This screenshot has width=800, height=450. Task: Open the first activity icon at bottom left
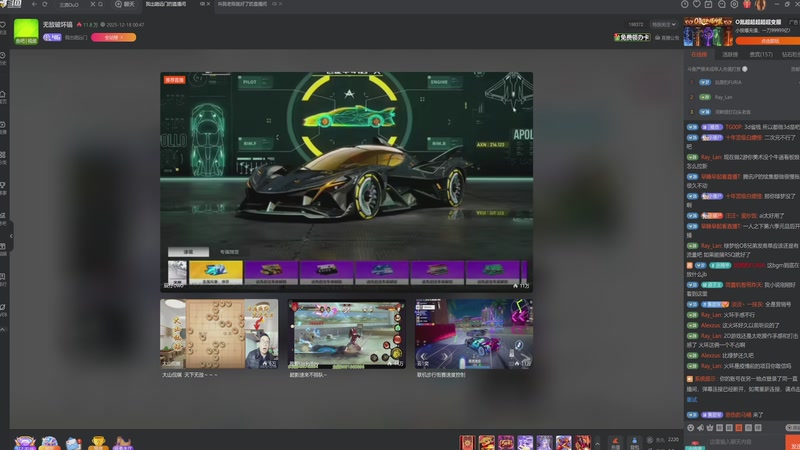24,443
